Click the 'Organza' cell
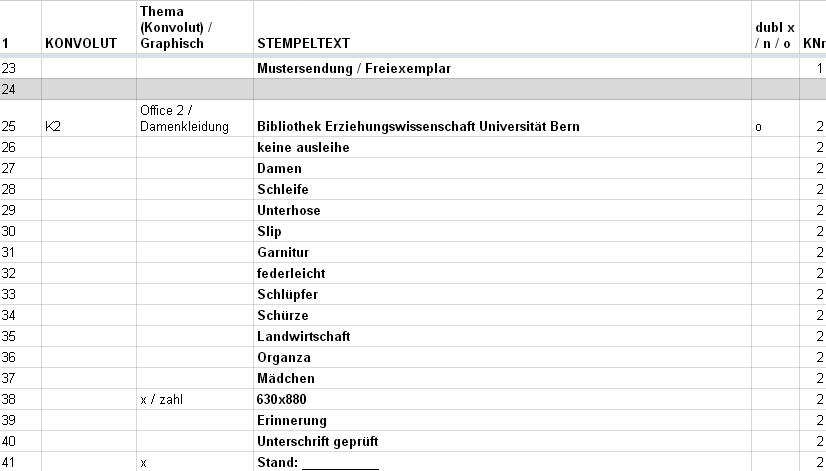Image resolution: width=826 pixels, height=471 pixels. [502, 357]
